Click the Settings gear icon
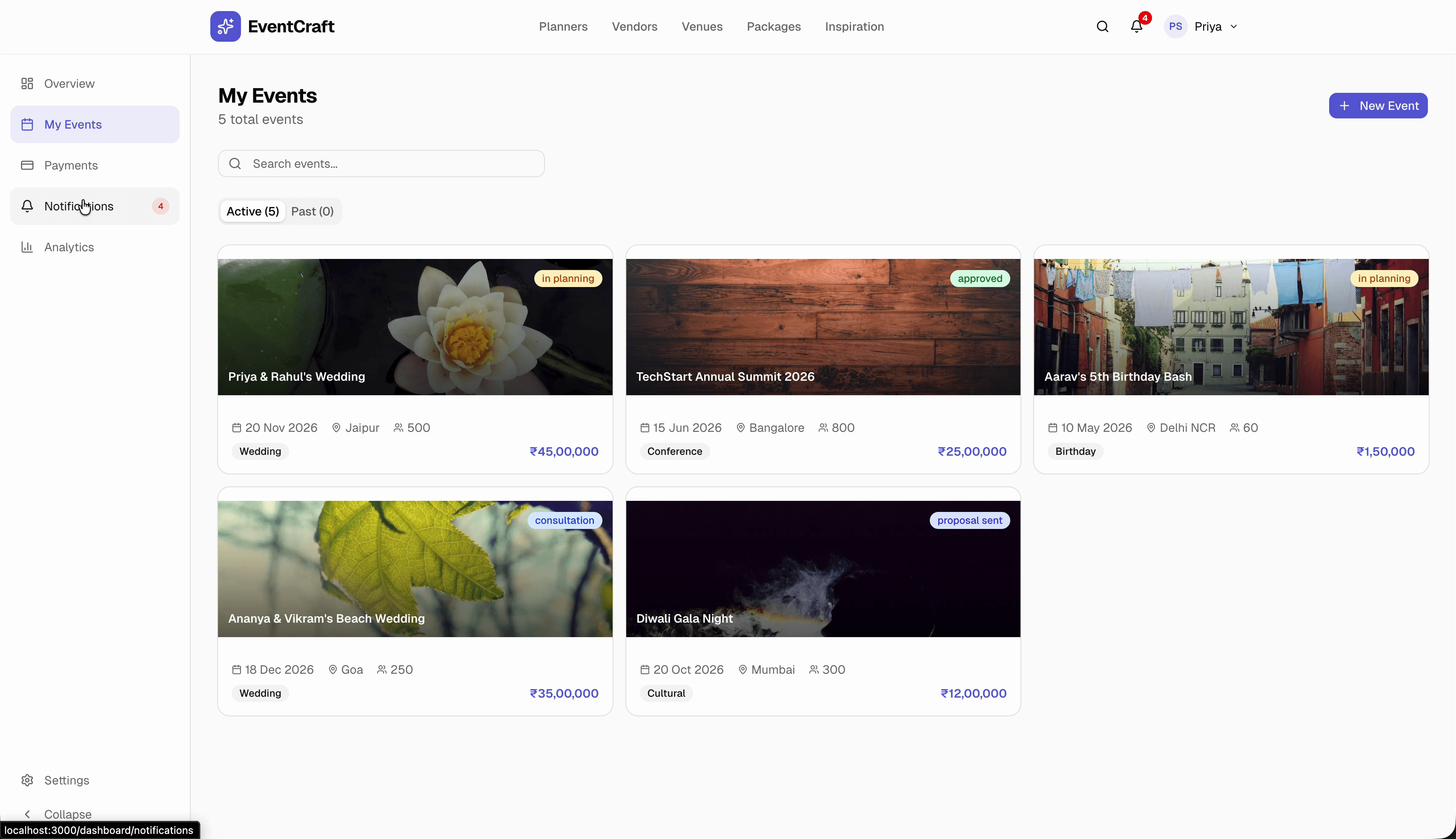The image size is (1456, 839). point(26,780)
